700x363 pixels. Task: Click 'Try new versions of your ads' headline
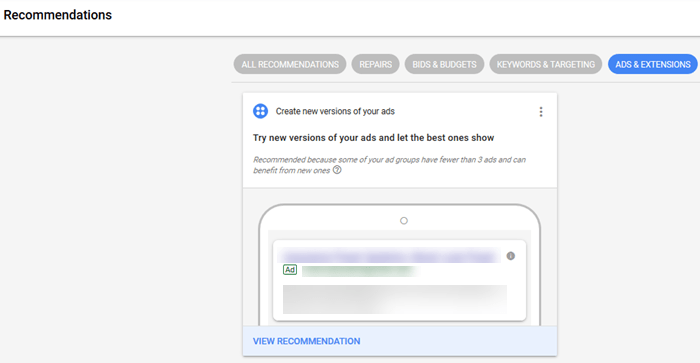pyautogui.click(x=373, y=138)
